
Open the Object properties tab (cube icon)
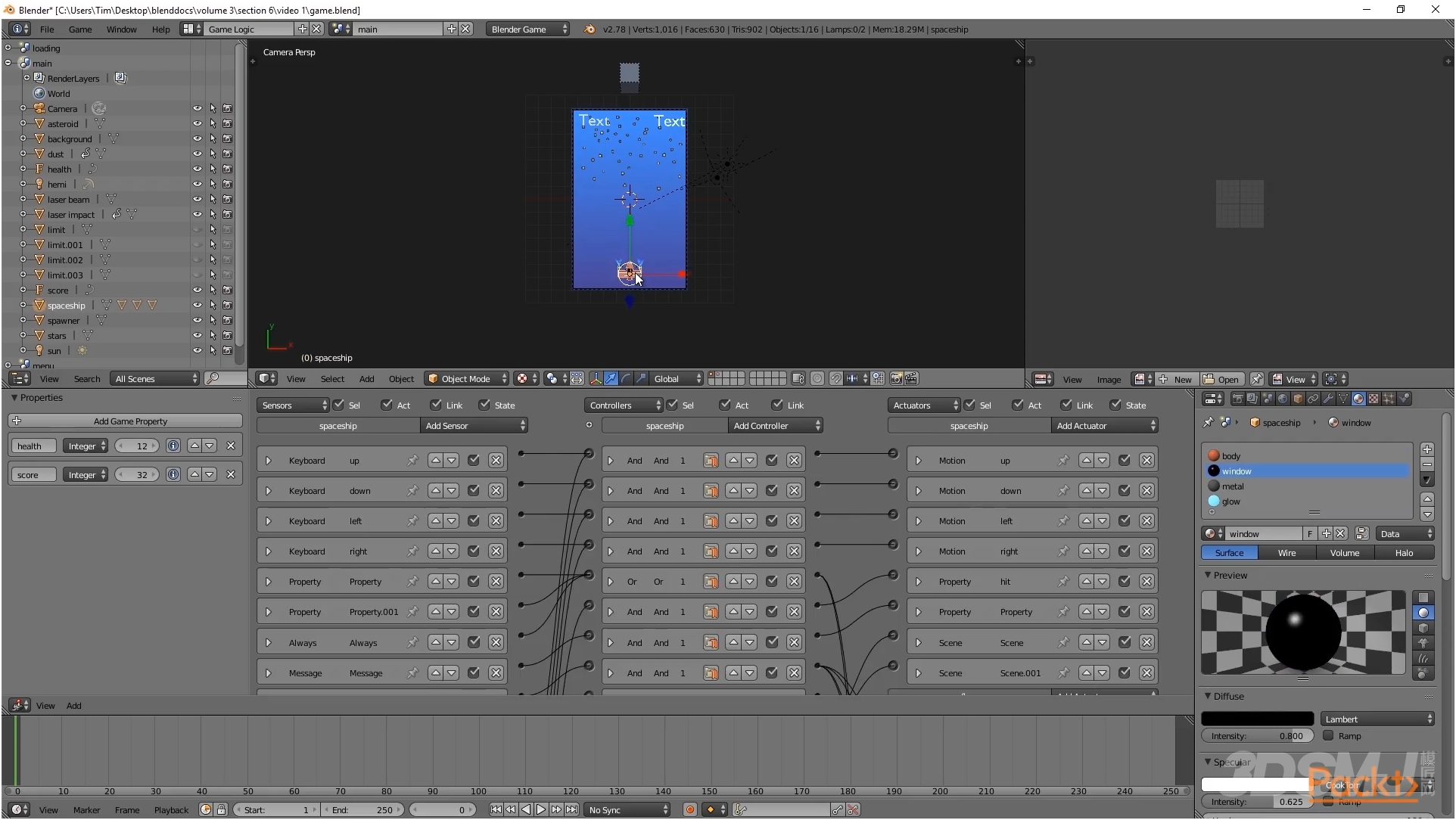1298,399
